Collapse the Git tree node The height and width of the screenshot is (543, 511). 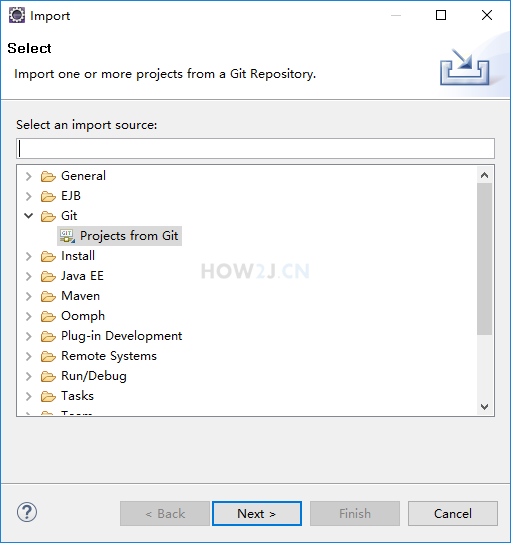[29, 216]
